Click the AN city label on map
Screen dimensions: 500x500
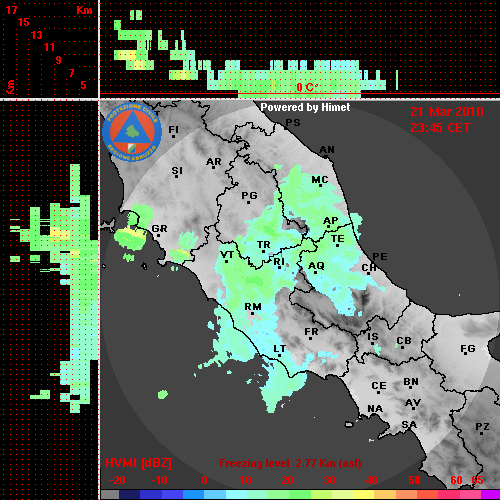(x=327, y=150)
